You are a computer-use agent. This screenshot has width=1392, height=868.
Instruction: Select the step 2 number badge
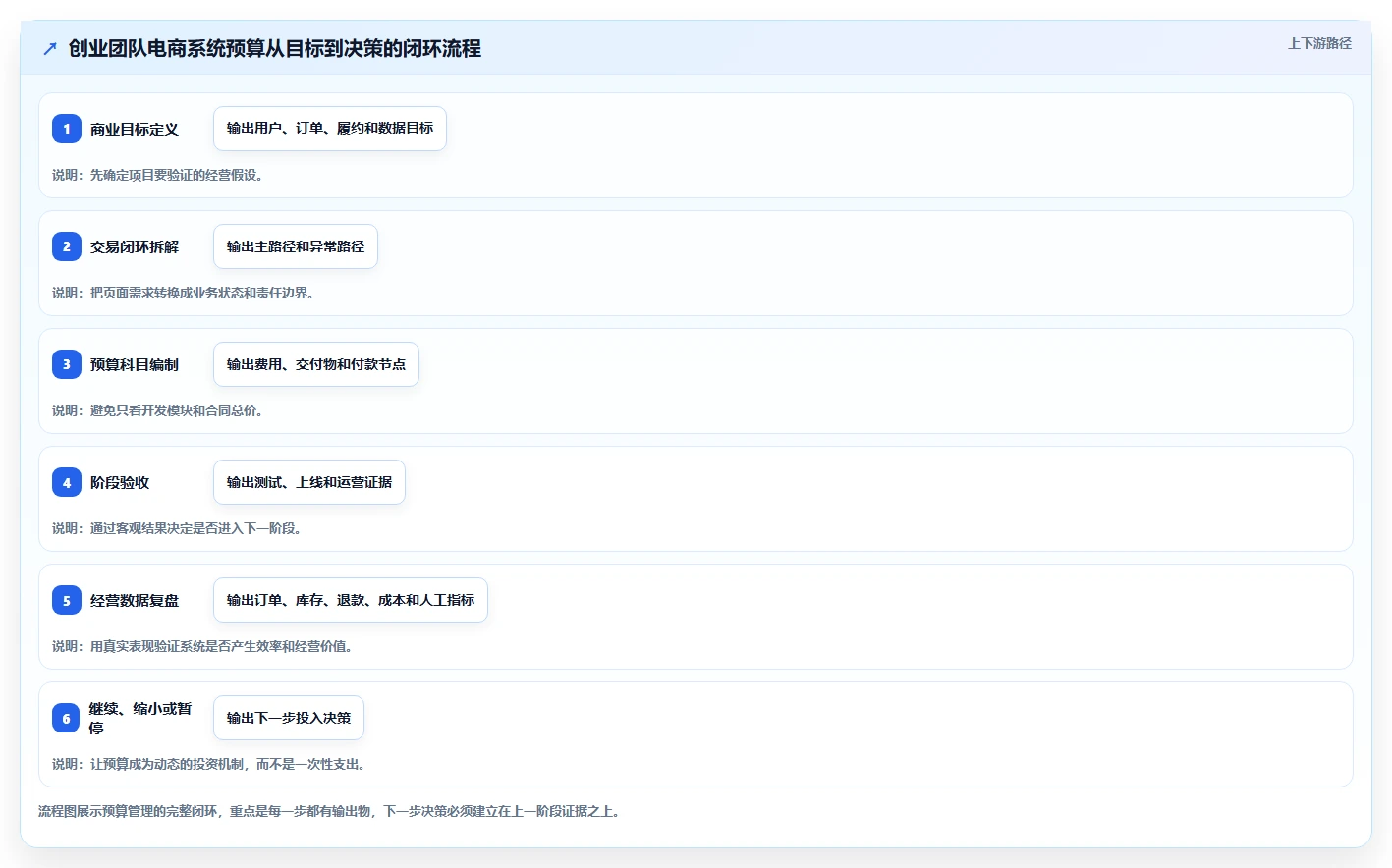click(67, 246)
